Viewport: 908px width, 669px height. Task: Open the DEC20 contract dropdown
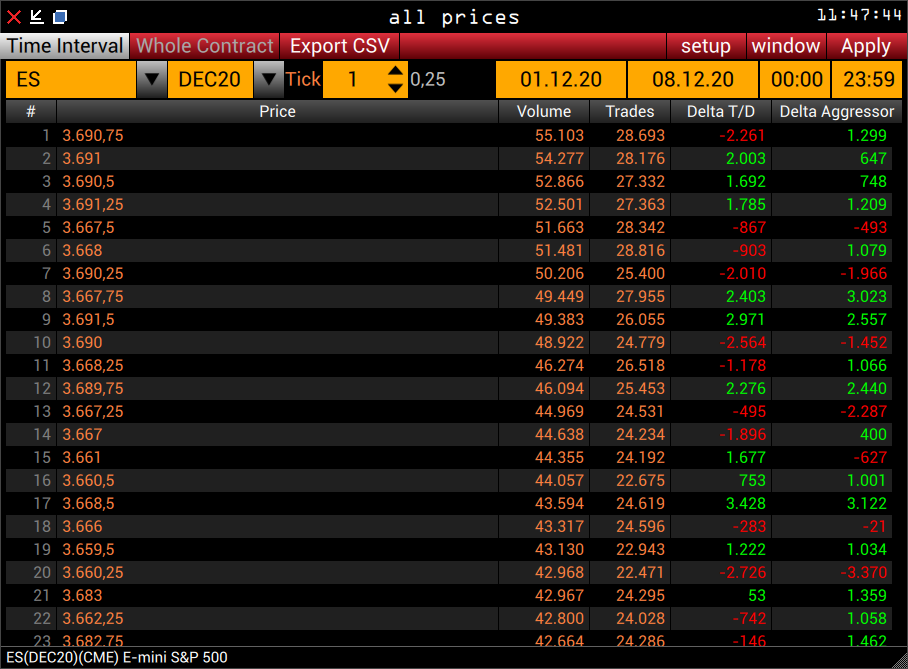(267, 79)
